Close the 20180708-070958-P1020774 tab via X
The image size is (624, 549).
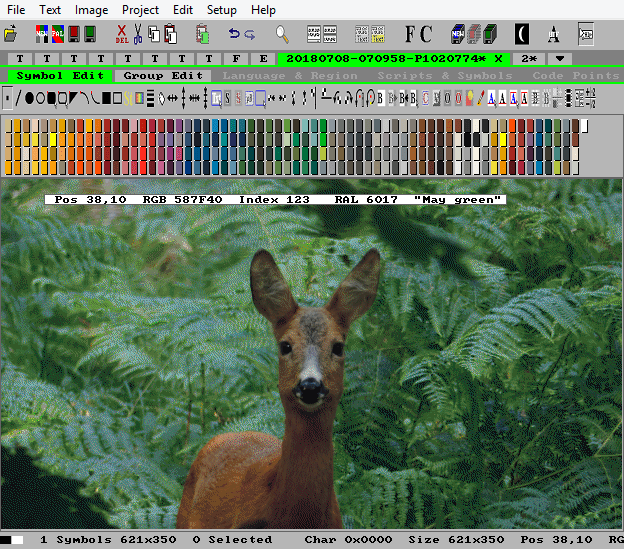[498, 59]
